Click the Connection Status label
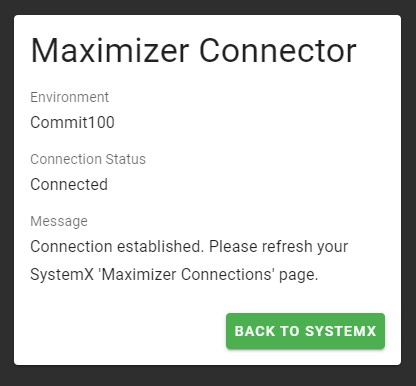This screenshot has width=416, height=386. pyautogui.click(x=88, y=159)
